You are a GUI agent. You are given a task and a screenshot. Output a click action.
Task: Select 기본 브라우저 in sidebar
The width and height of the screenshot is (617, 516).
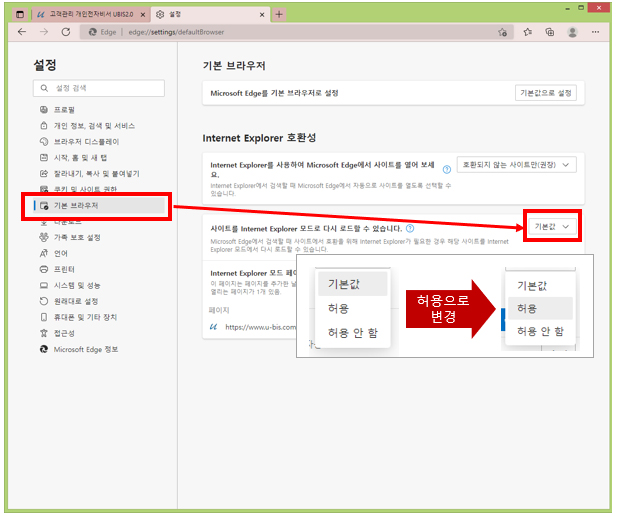pyautogui.click(x=99, y=205)
